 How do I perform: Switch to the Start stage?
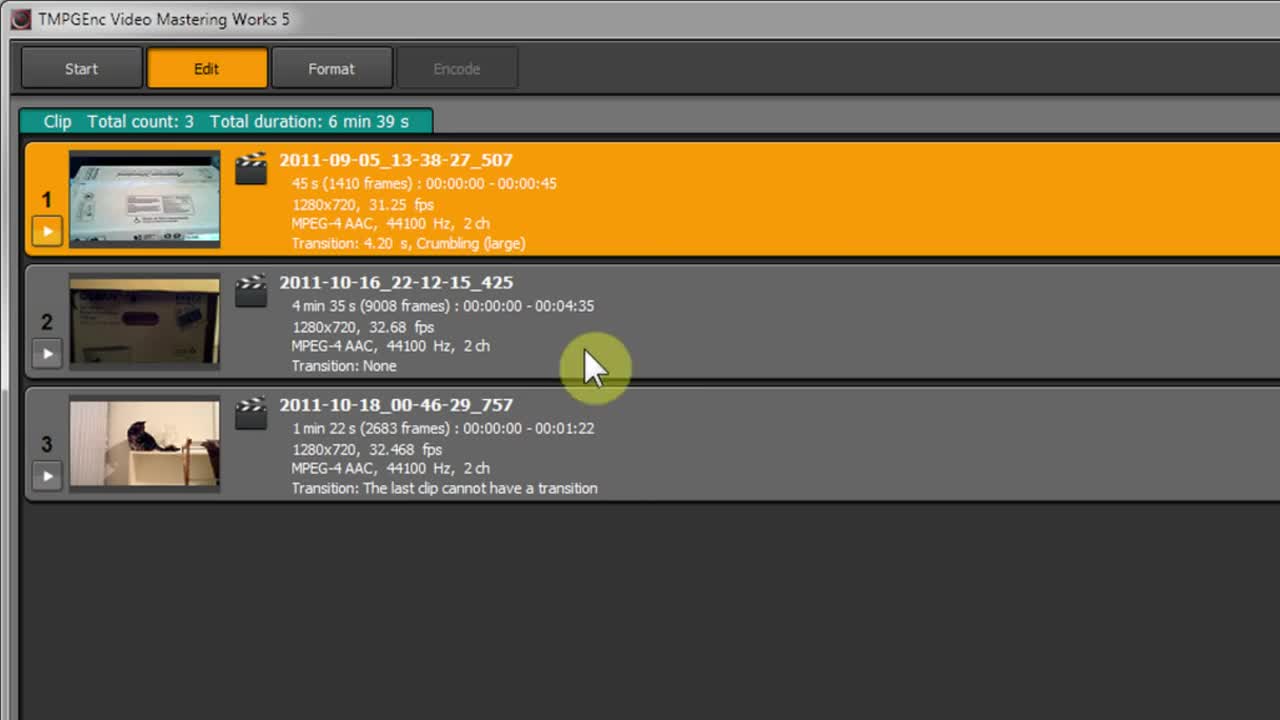(82, 69)
